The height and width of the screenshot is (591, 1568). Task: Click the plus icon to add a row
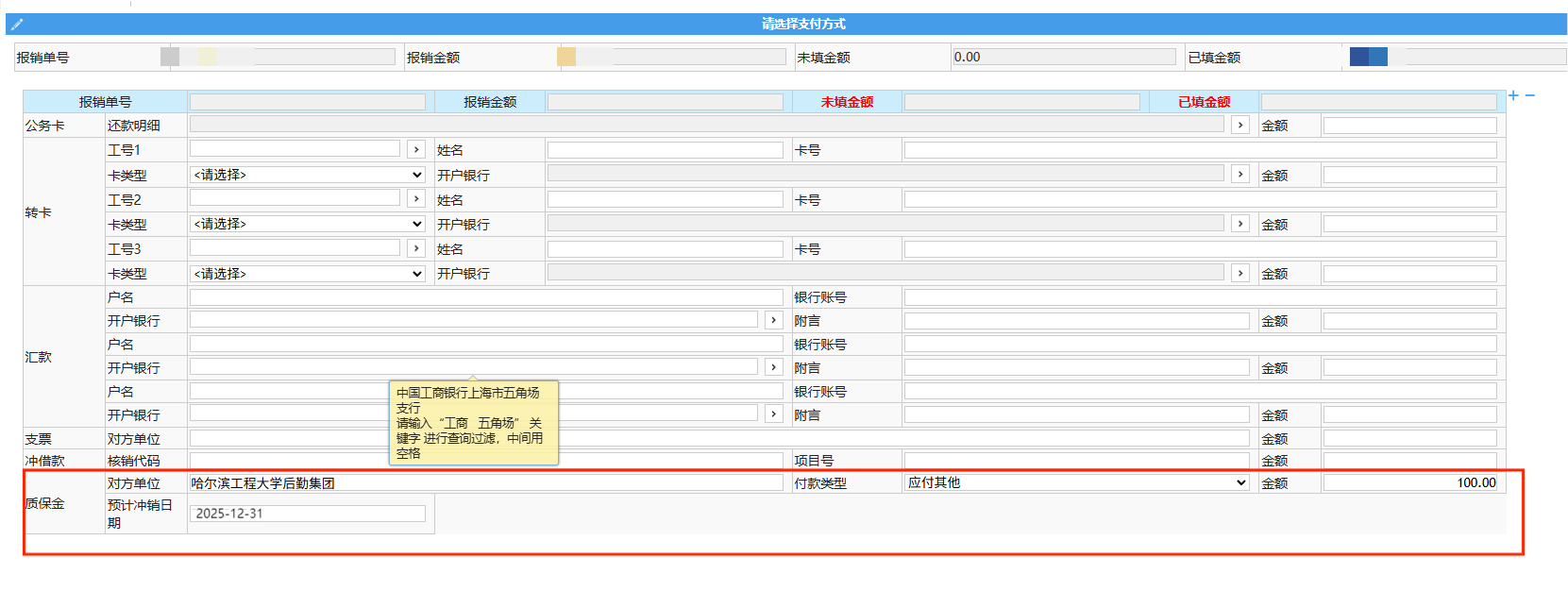tap(1513, 95)
